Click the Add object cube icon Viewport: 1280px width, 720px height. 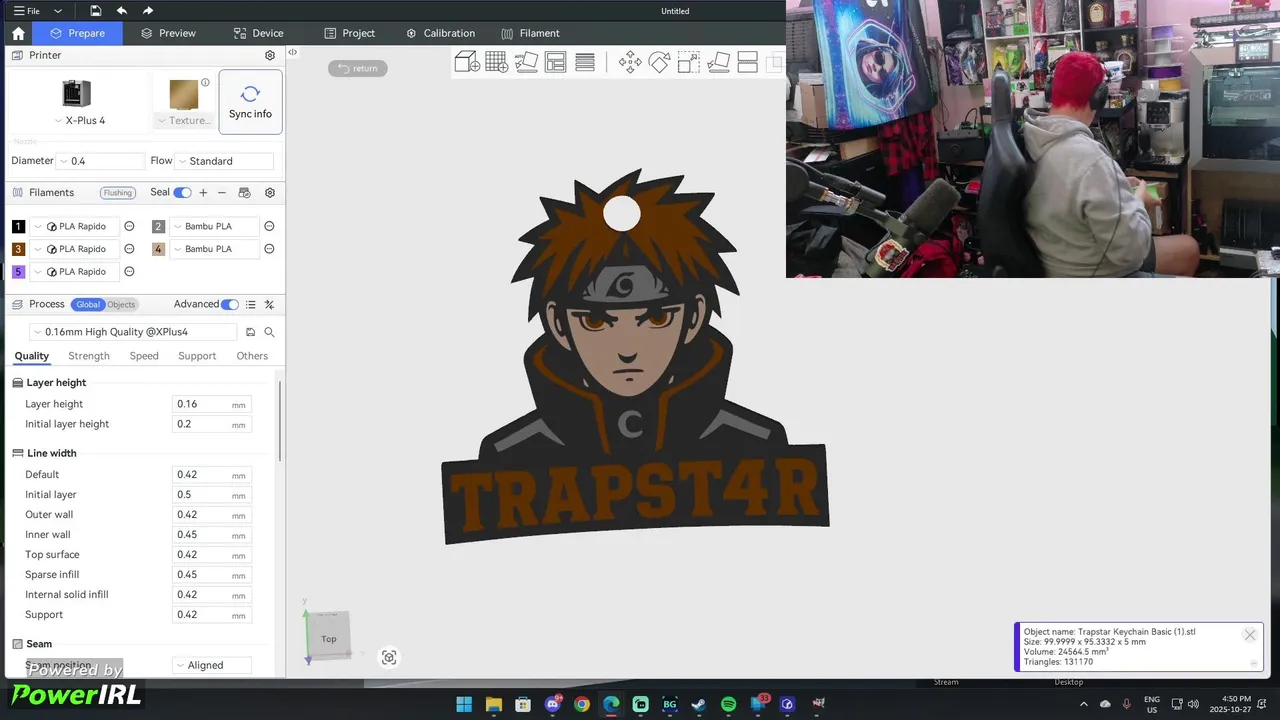coord(467,62)
